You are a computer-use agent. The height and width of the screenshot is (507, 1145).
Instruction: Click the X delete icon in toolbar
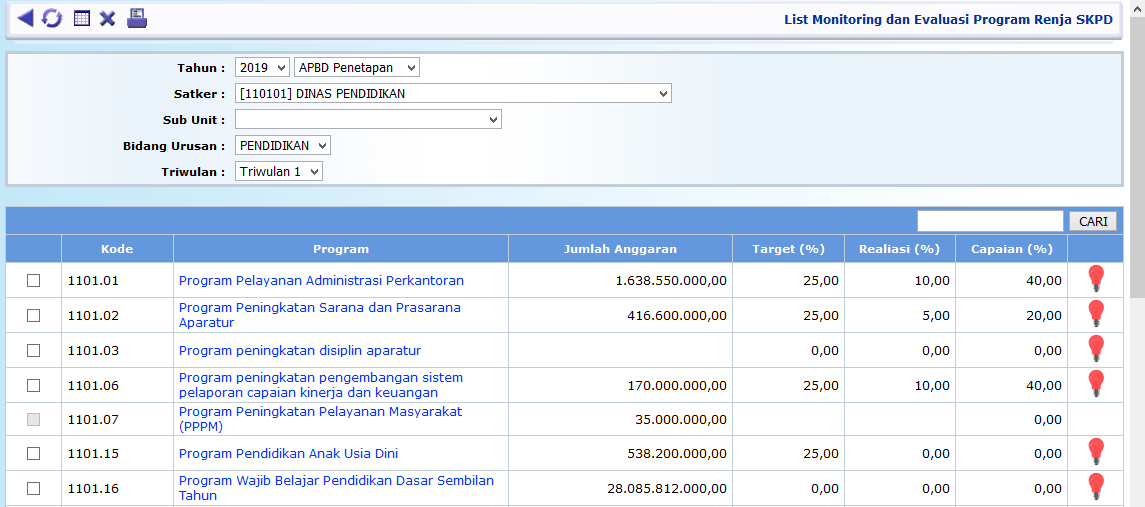click(x=108, y=19)
